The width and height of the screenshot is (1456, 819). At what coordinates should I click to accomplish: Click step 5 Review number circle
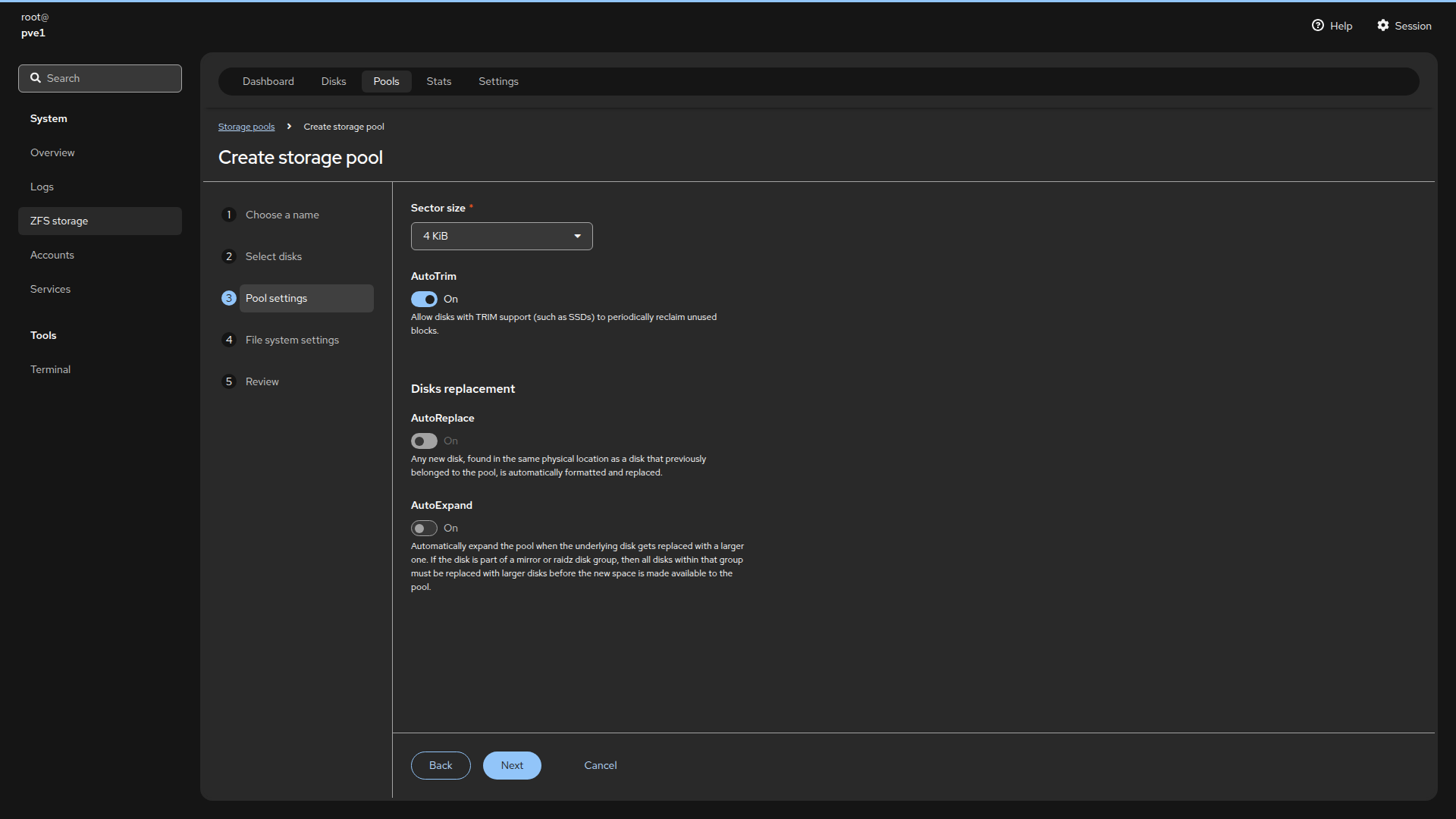coord(229,382)
